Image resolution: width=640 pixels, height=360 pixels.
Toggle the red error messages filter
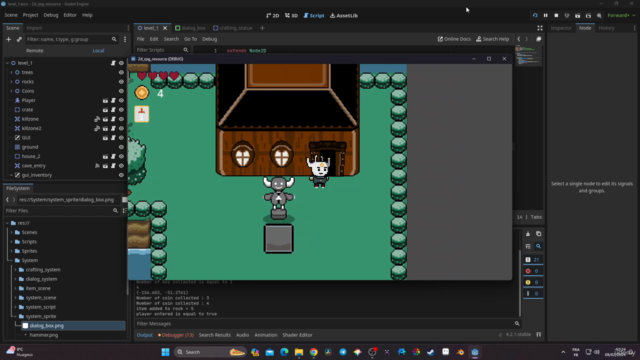(x=533, y=271)
